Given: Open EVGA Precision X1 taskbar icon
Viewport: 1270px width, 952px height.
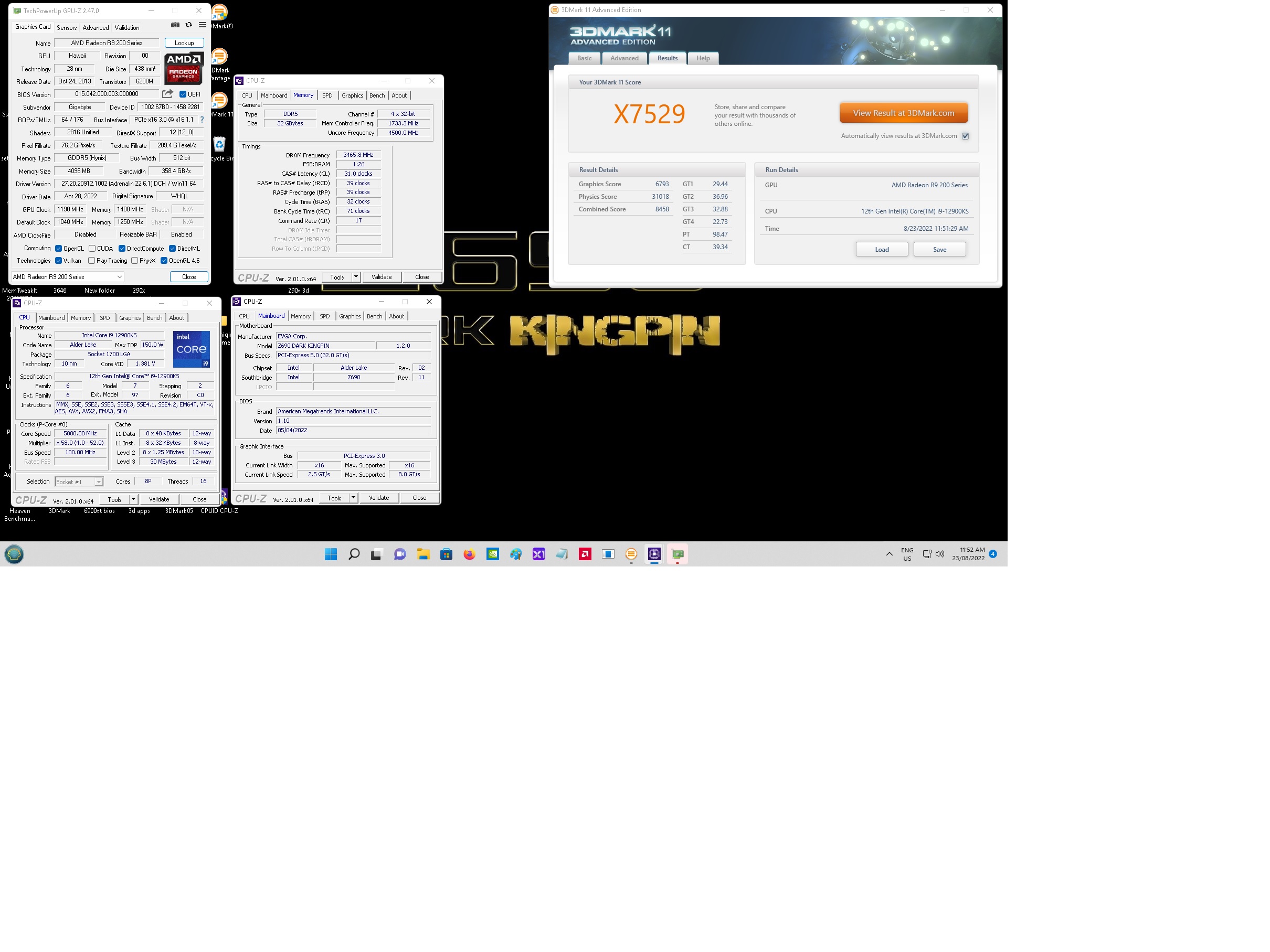Looking at the screenshot, I should click(x=538, y=554).
